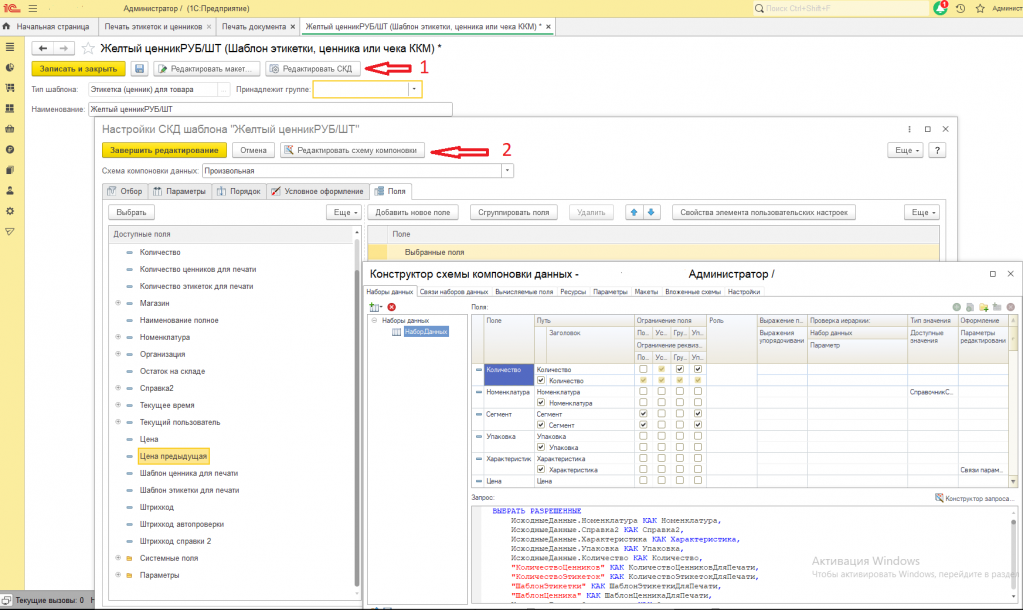Click the save (floppy disk) icon
The width and height of the screenshot is (1023, 610).
[140, 69]
